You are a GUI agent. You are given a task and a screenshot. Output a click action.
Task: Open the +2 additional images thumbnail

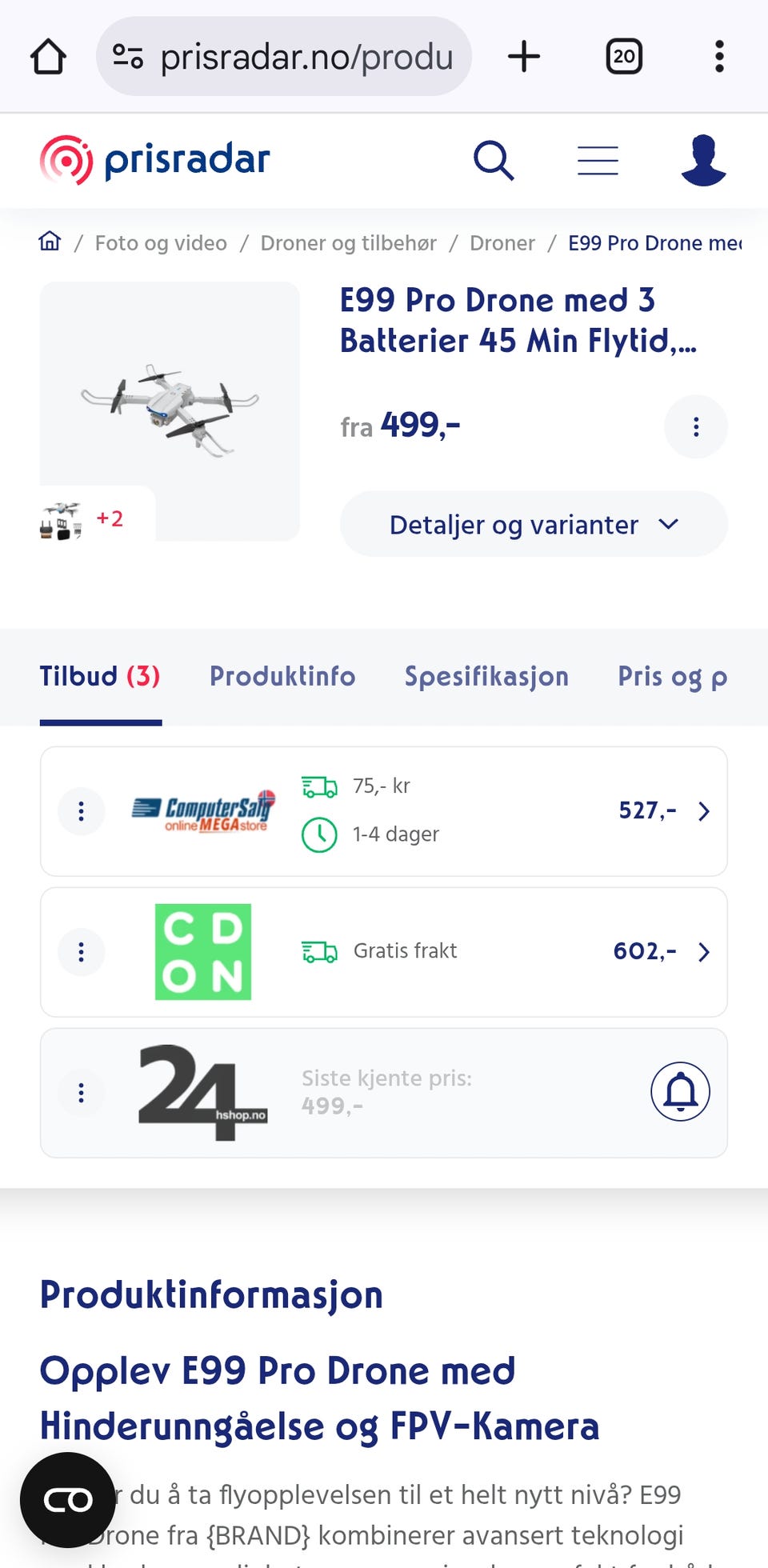pyautogui.click(x=84, y=520)
